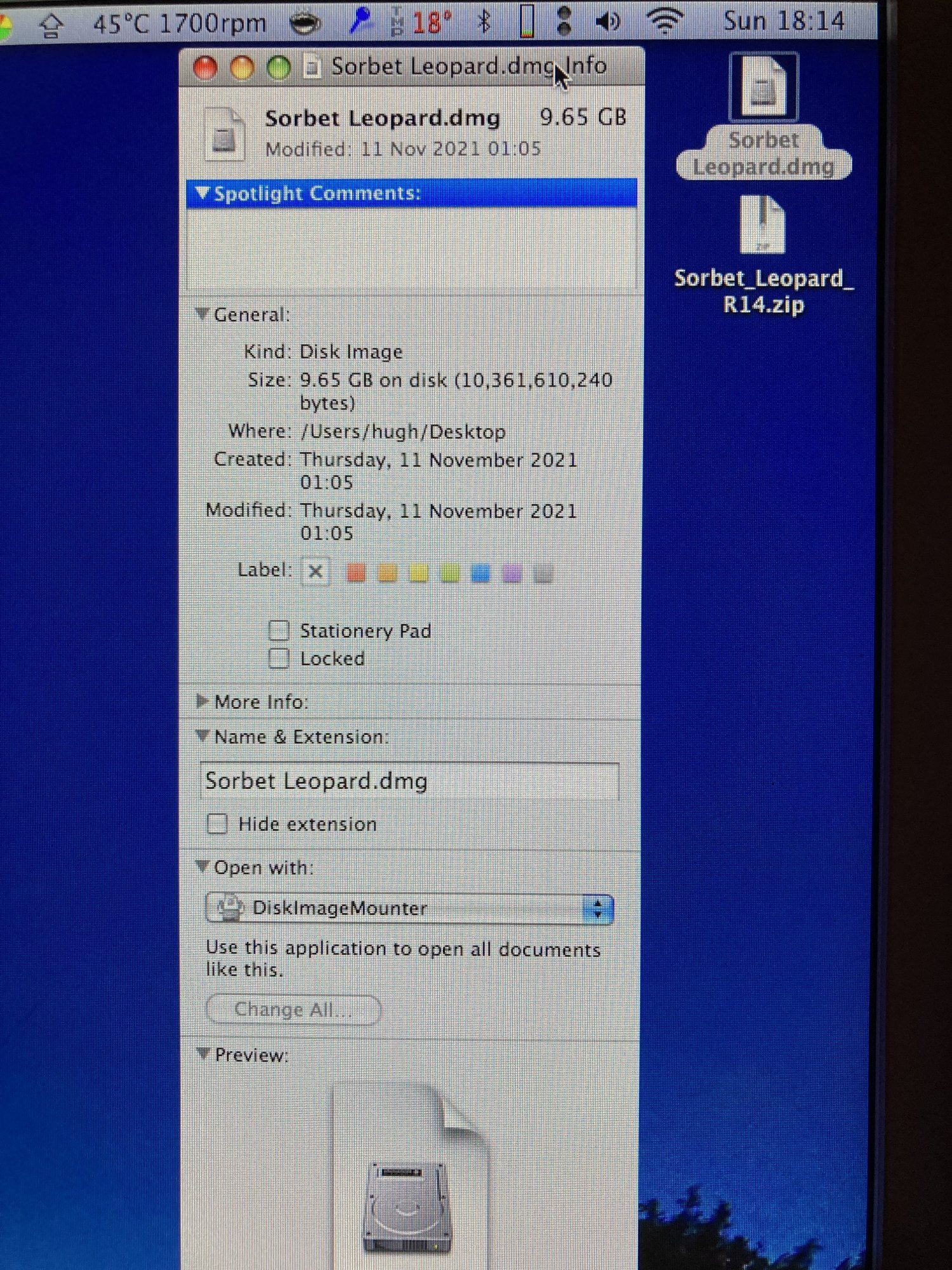The image size is (952, 1270).
Task: Click the hard drive preview thumbnail
Action: (x=410, y=1175)
